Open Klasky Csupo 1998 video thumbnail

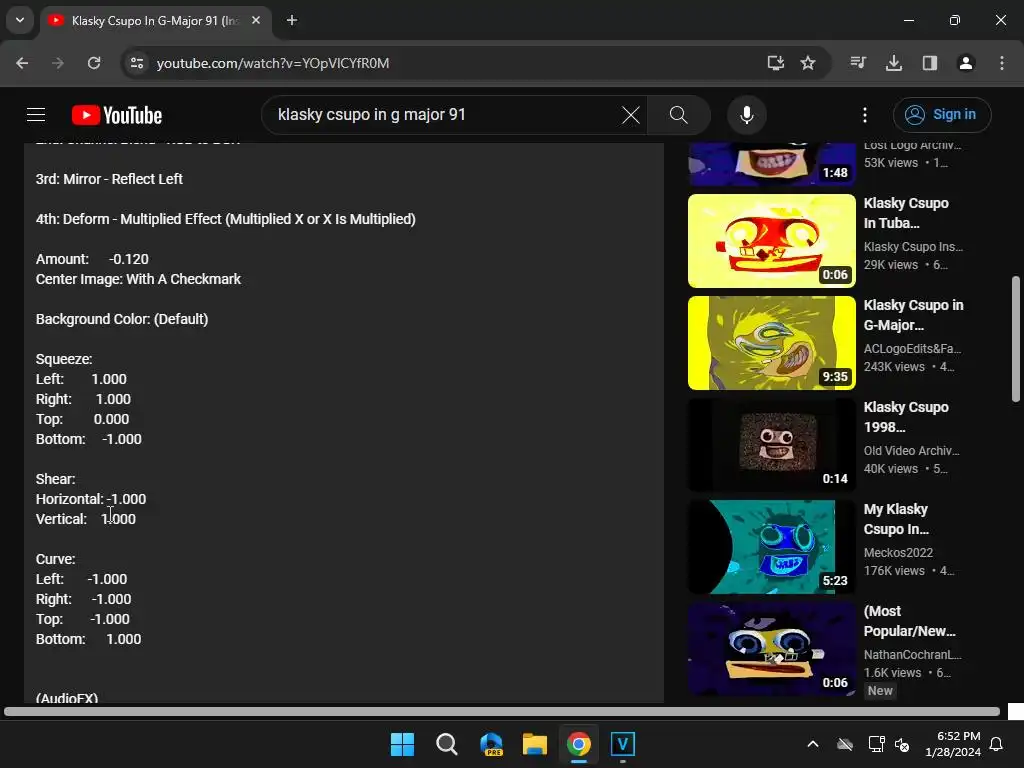[x=771, y=445]
